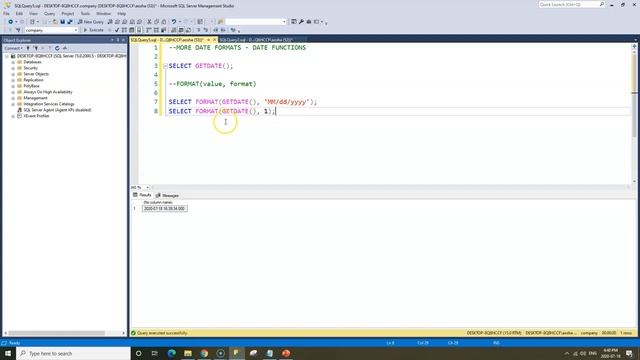This screenshot has height=360, width=640.
Task: Click the Refresh icon in Object Explorer
Action: [57, 48]
